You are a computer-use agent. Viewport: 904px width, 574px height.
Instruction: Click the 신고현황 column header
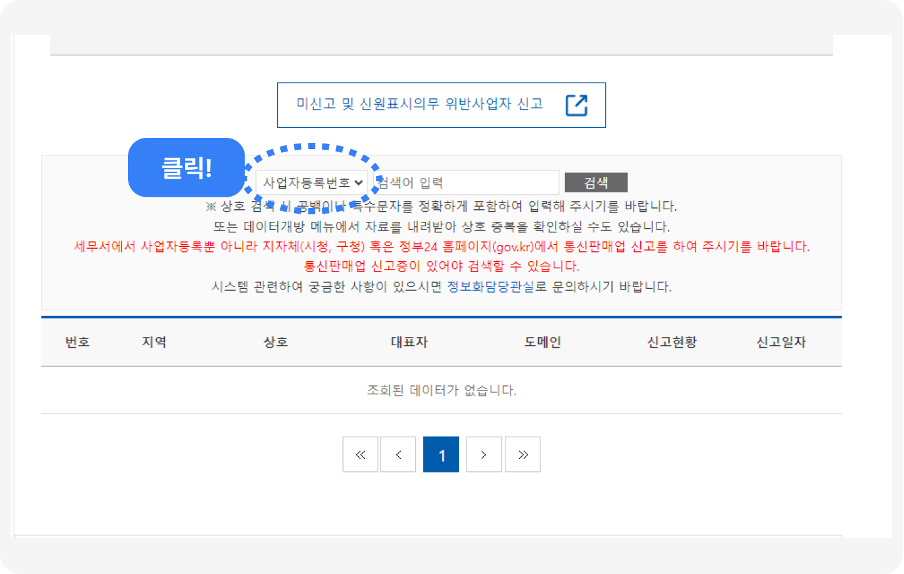pos(672,342)
